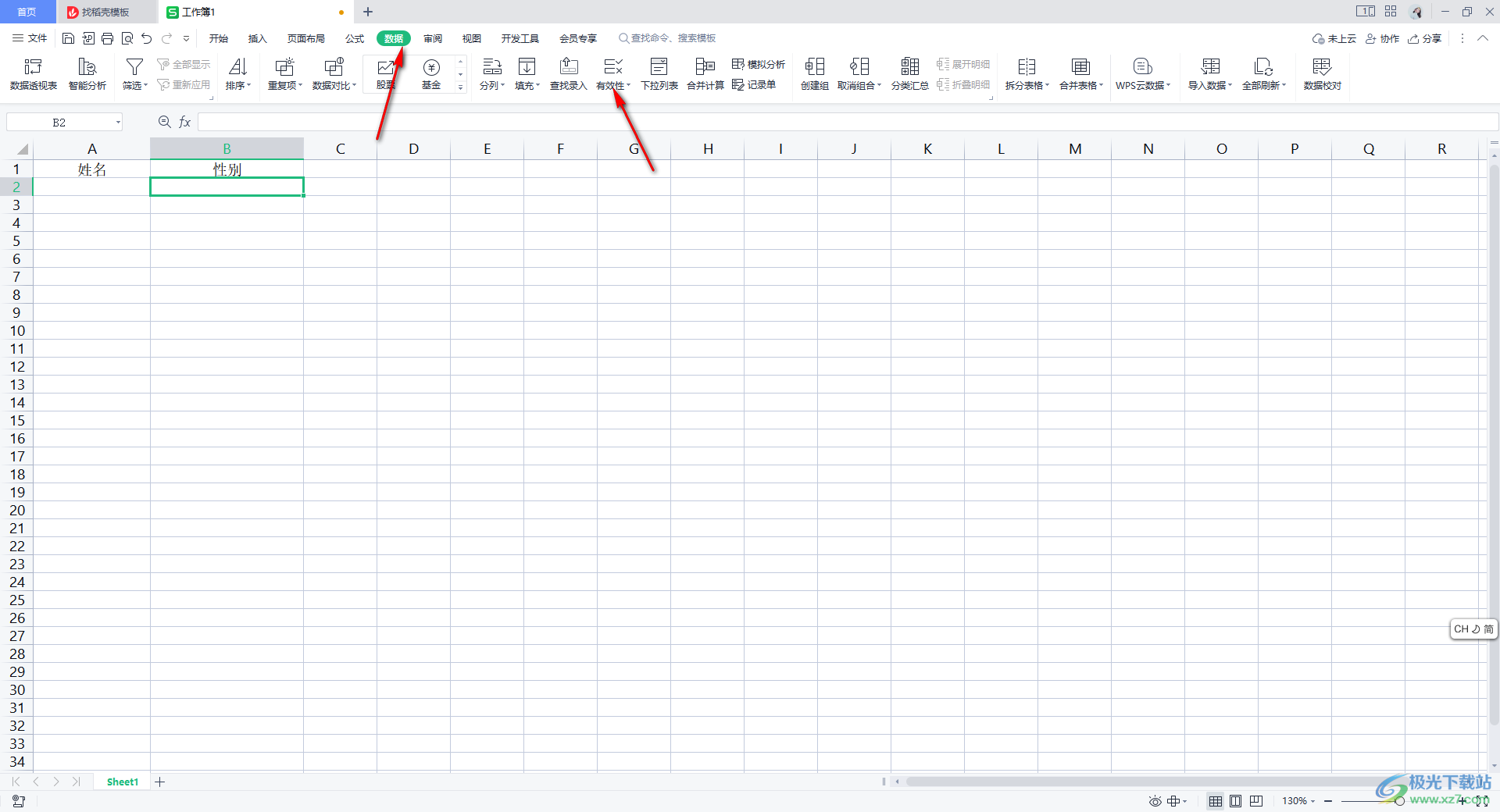Open 模拟分析 what-if analysis
1500x812 pixels.
click(x=759, y=64)
